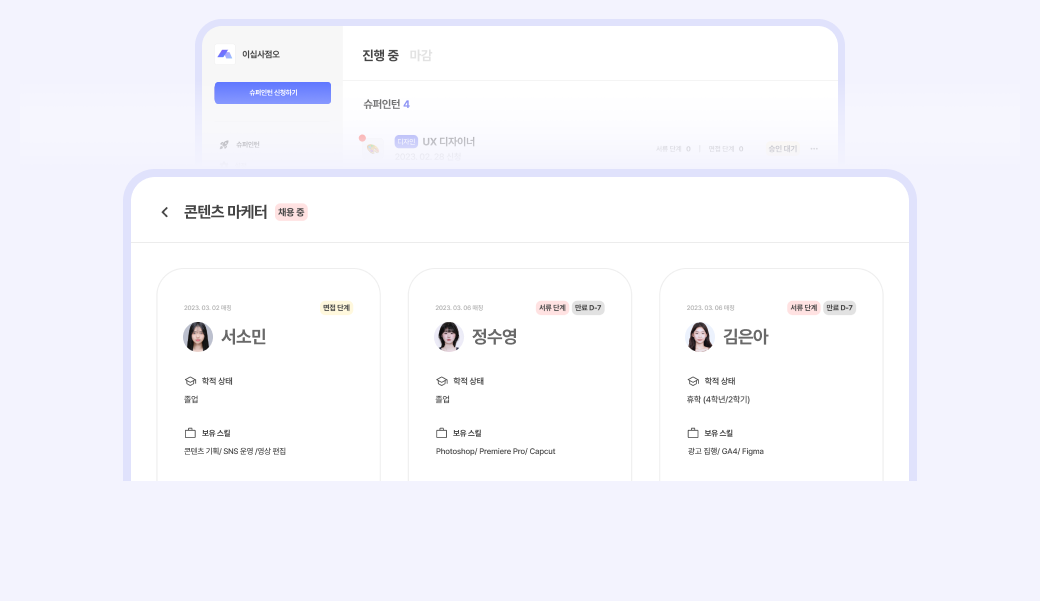Click briefcase icon on 서소민 card

[190, 433]
